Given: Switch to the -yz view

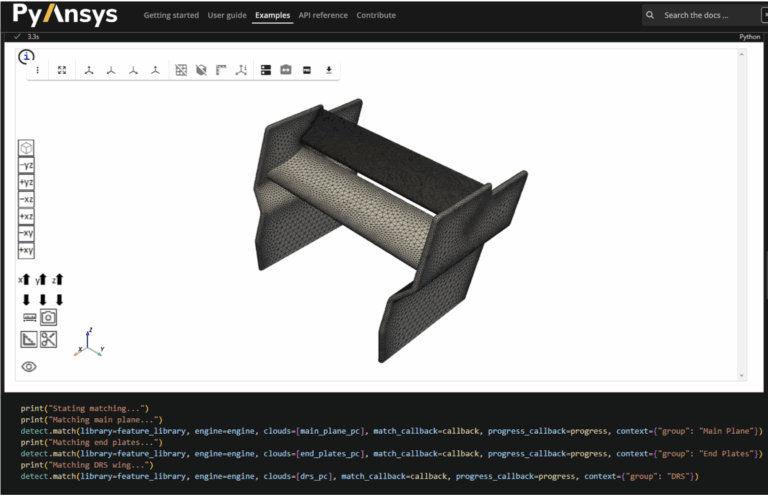Looking at the screenshot, I should coord(26,165).
